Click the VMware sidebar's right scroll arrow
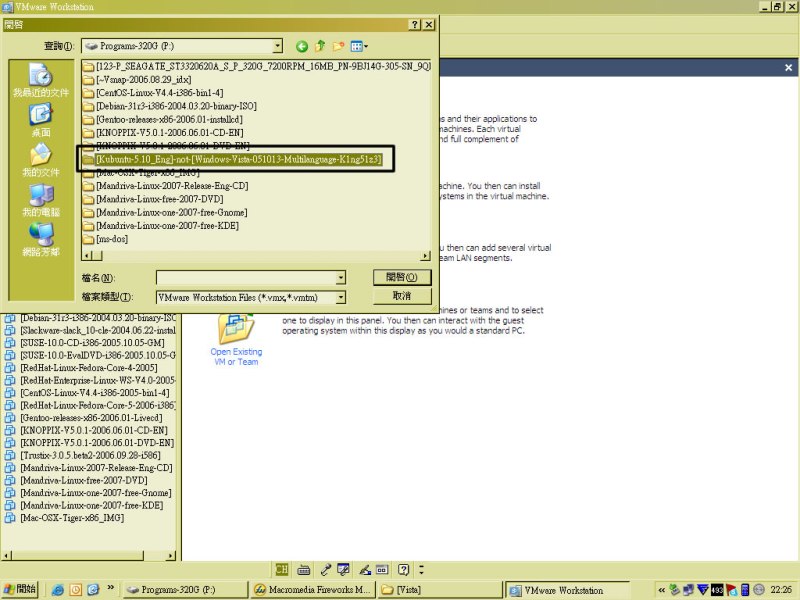Image resolution: width=800 pixels, height=600 pixels. 171,556
